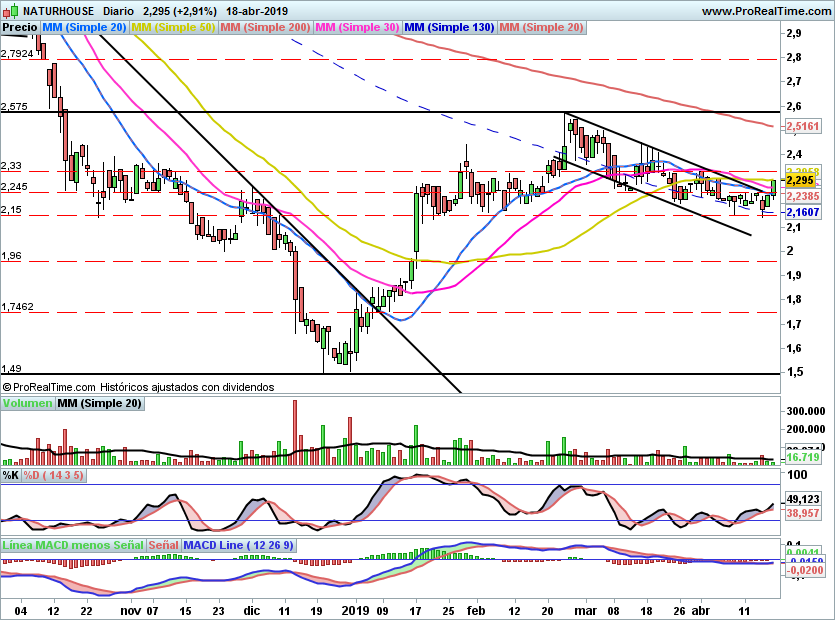This screenshot has width=835, height=620.
Task: Click the MM (Simple 200) indicator label
Action: [265, 28]
